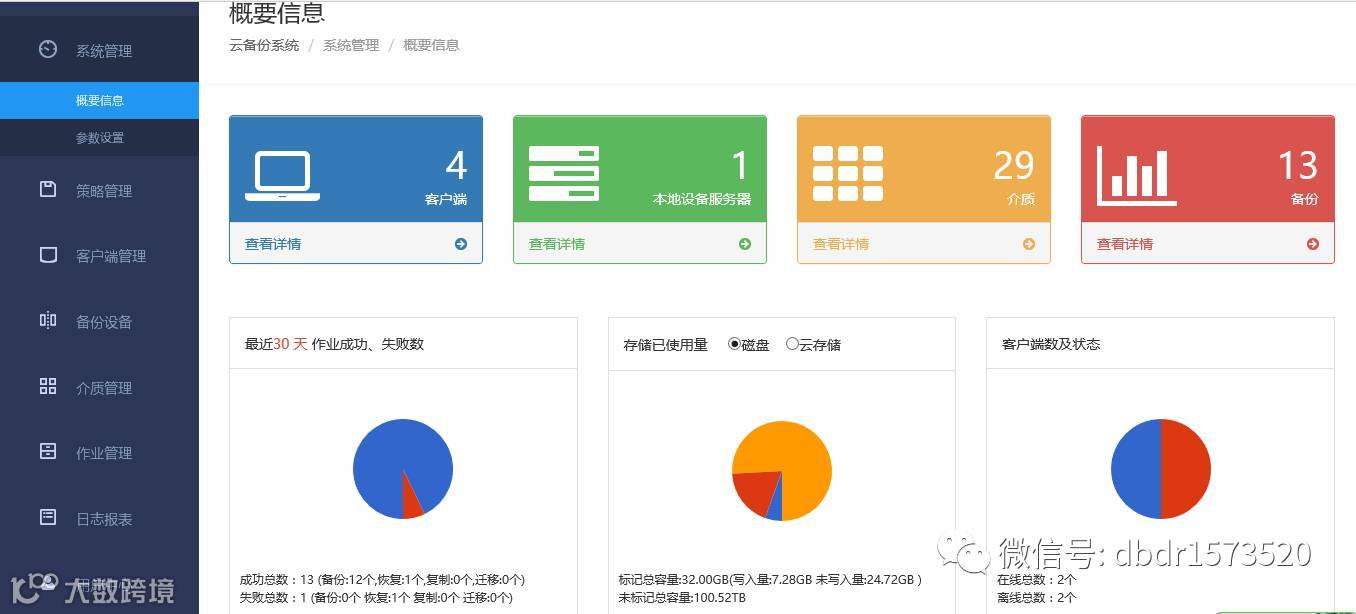Click the 离线总数 : 2个 text

(1037, 598)
